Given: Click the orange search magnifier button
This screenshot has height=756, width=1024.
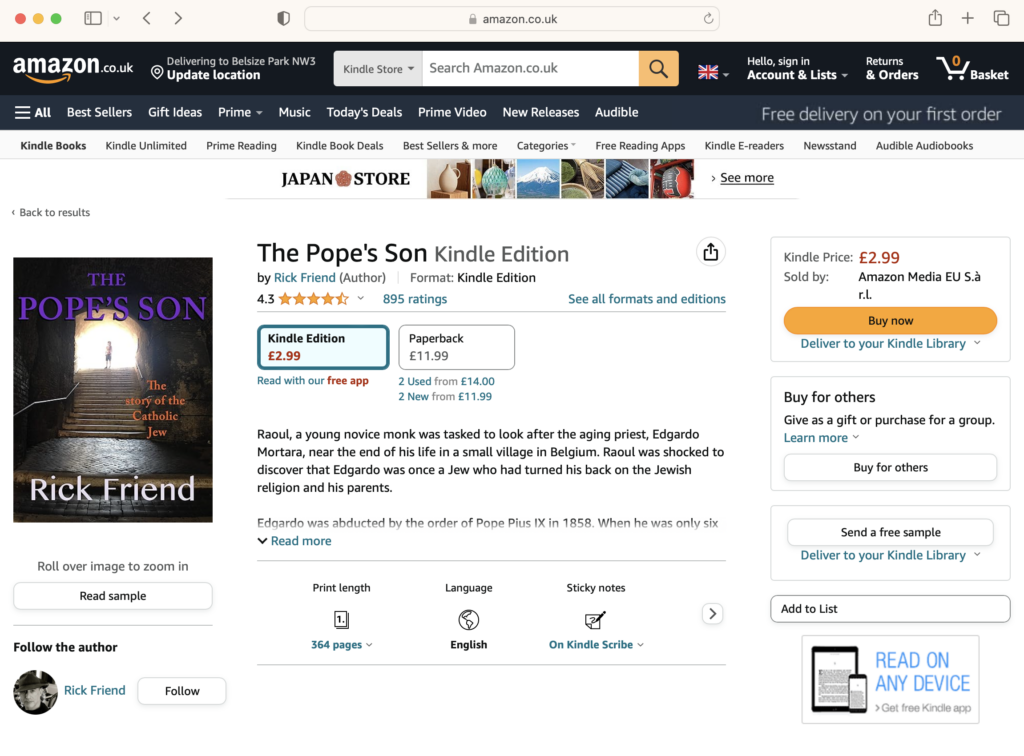Looking at the screenshot, I should [658, 69].
